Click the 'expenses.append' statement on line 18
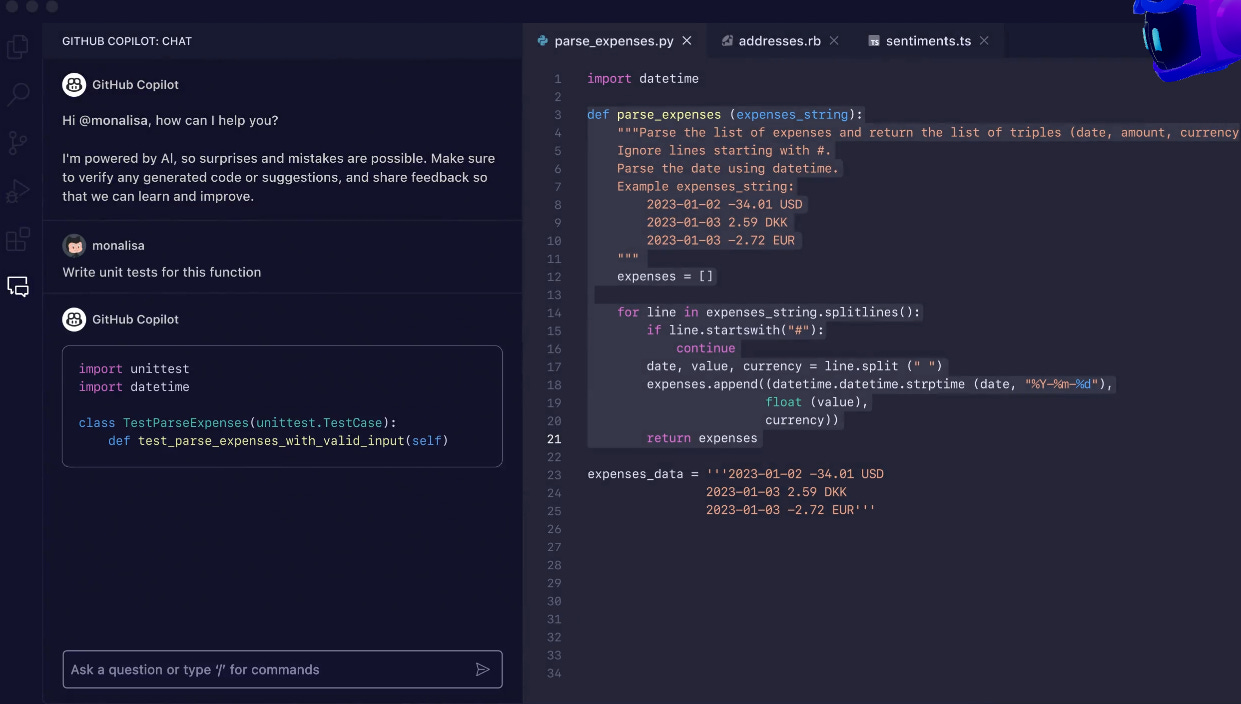Screen dimensions: 1241x704 (x=880, y=385)
